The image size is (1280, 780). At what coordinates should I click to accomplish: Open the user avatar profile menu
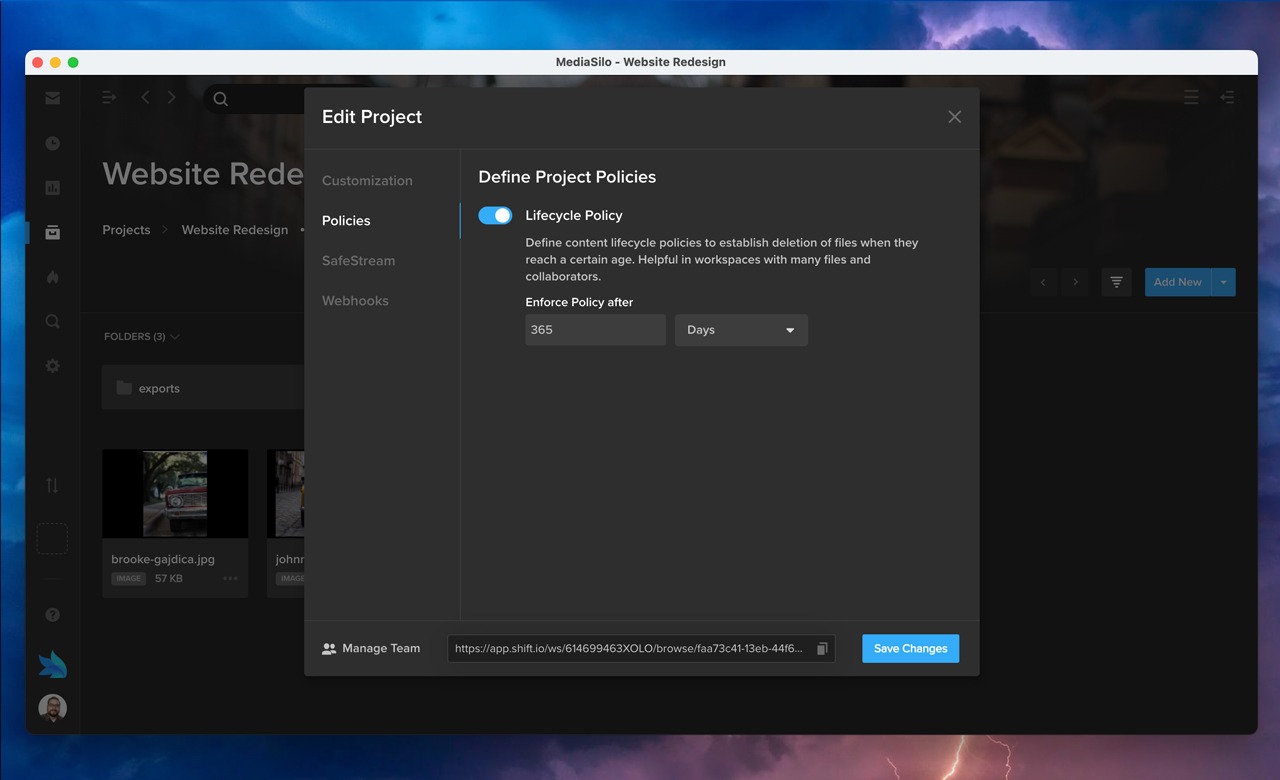pyautogui.click(x=52, y=708)
